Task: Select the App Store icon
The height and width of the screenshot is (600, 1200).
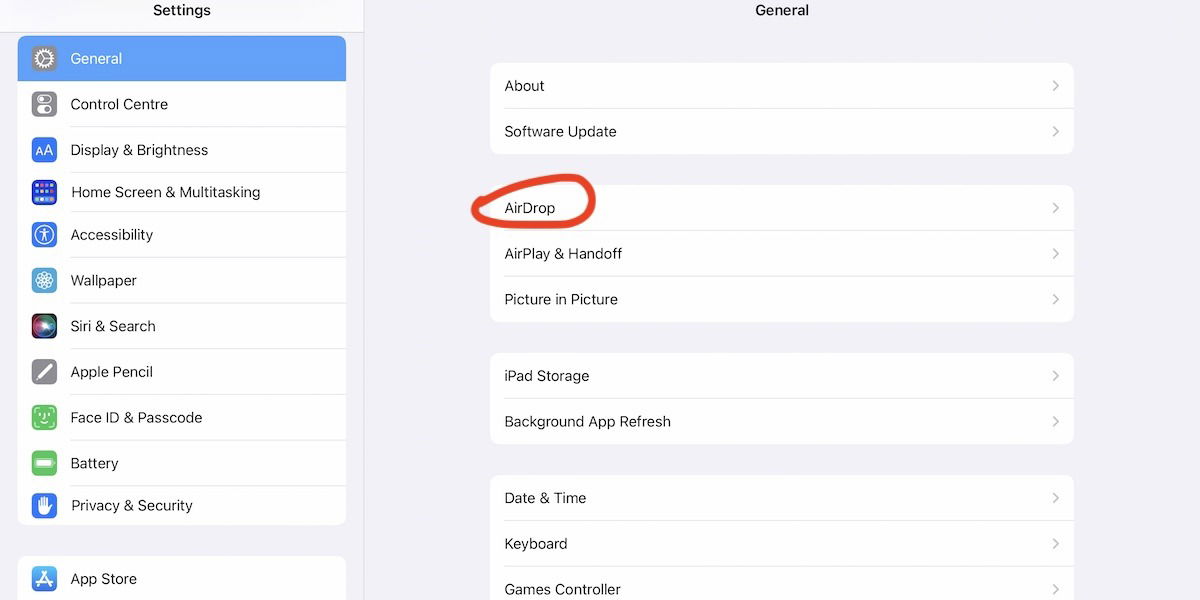Action: (x=44, y=578)
